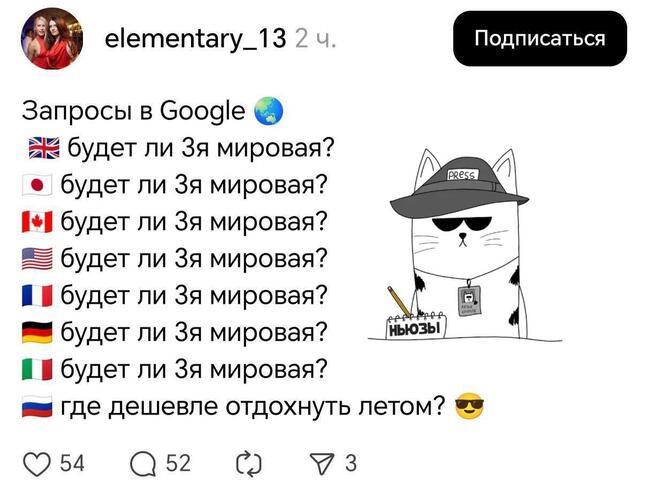The width and height of the screenshot is (655, 490).
Task: Like the post with heart icon
Action: click(37, 464)
